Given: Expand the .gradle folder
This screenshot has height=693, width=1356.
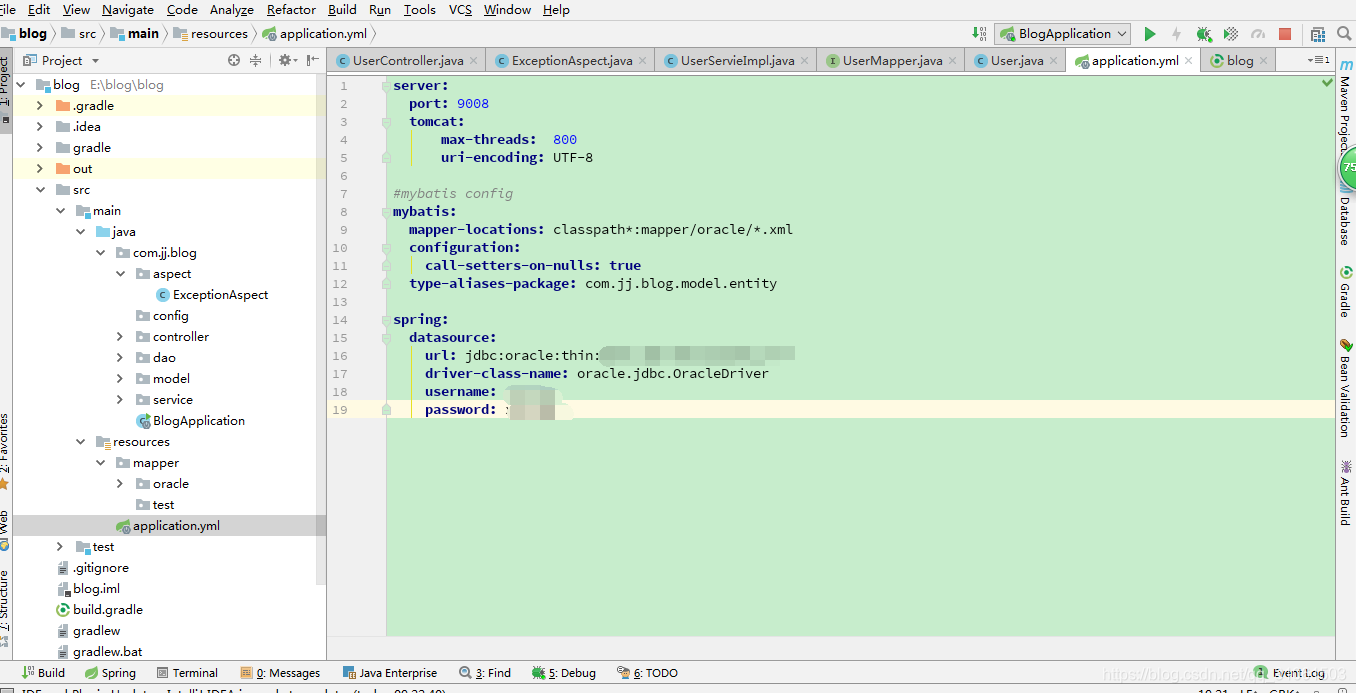Looking at the screenshot, I should (40, 105).
